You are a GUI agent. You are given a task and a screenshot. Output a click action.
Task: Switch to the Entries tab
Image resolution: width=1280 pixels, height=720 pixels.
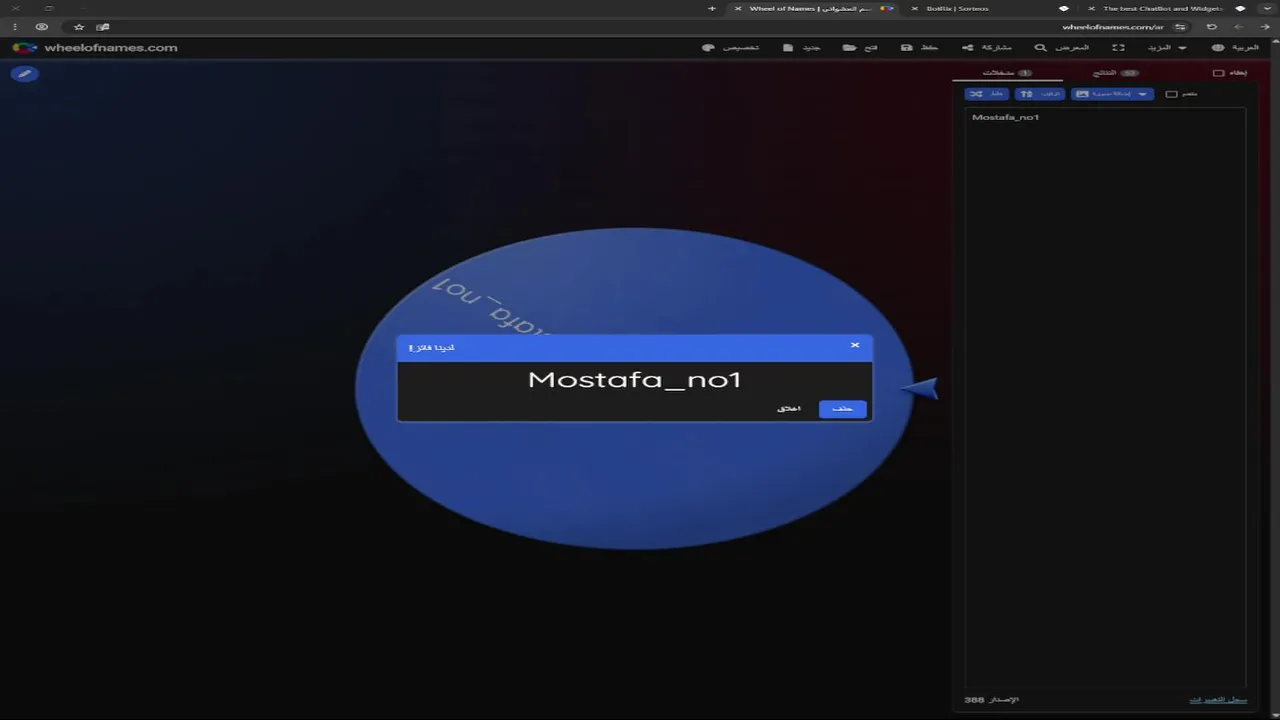tap(1007, 73)
